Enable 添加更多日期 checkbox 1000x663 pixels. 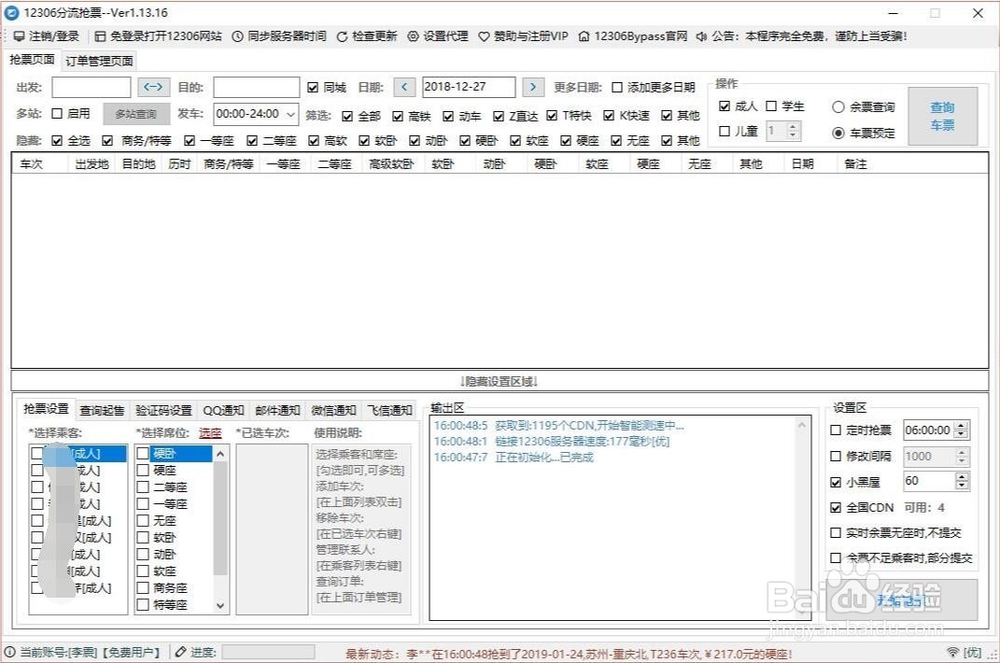pos(617,87)
